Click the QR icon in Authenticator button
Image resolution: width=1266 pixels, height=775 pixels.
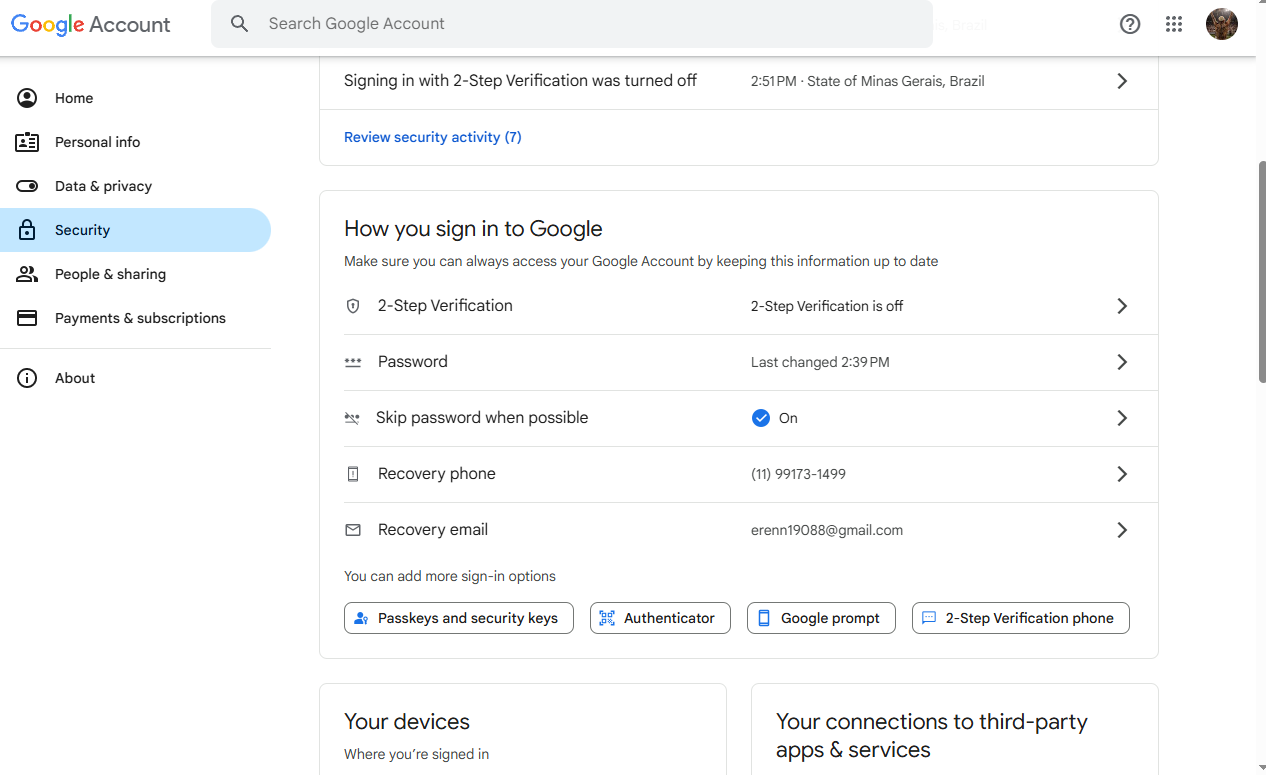pyautogui.click(x=607, y=618)
